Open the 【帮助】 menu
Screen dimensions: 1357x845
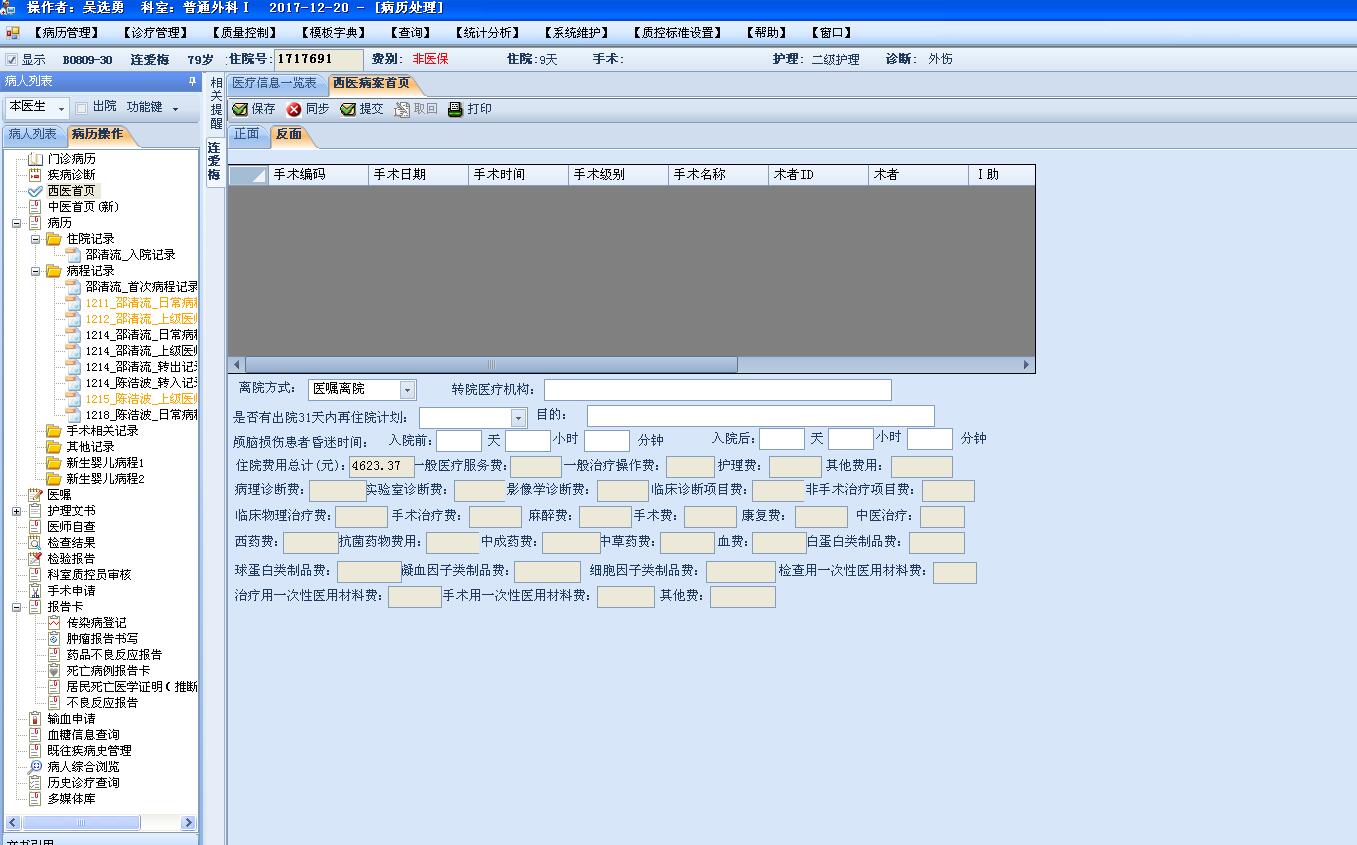point(767,33)
